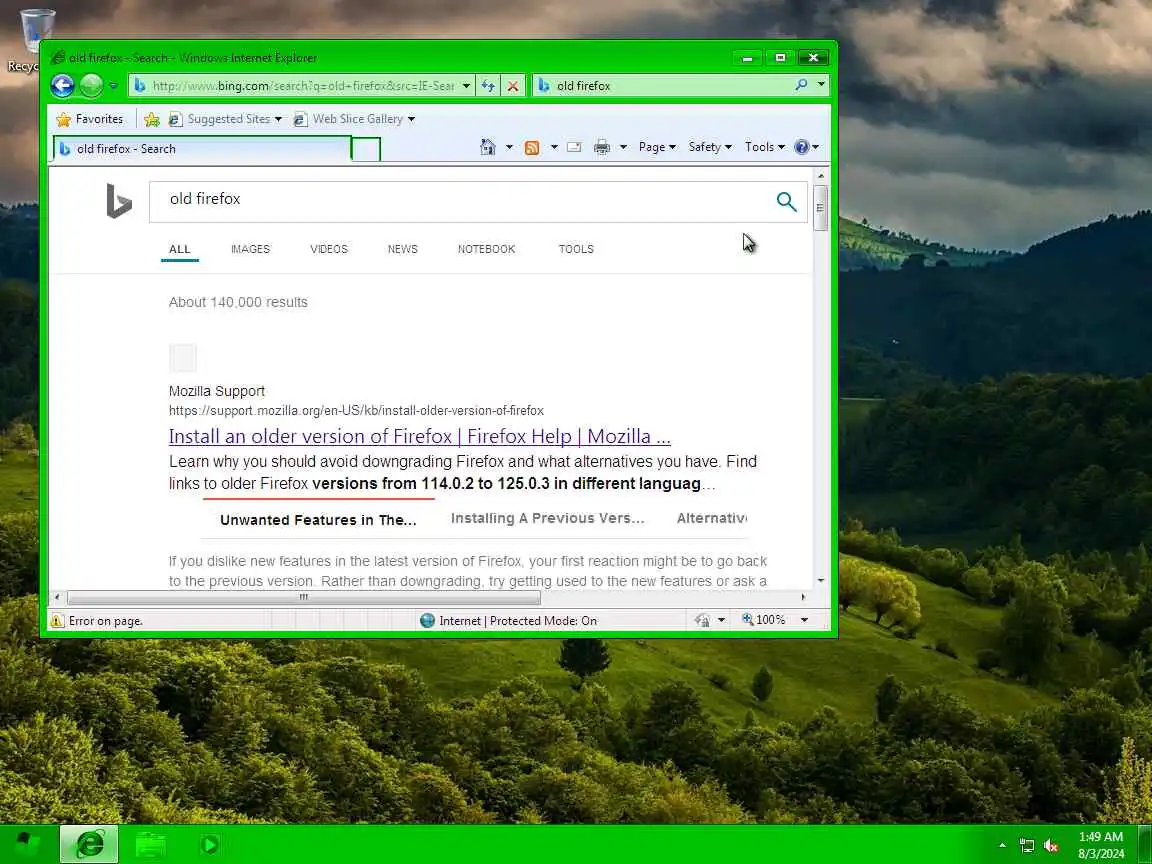Open recent pages dropdown beside Forward button
The image size is (1152, 864).
pos(113,86)
